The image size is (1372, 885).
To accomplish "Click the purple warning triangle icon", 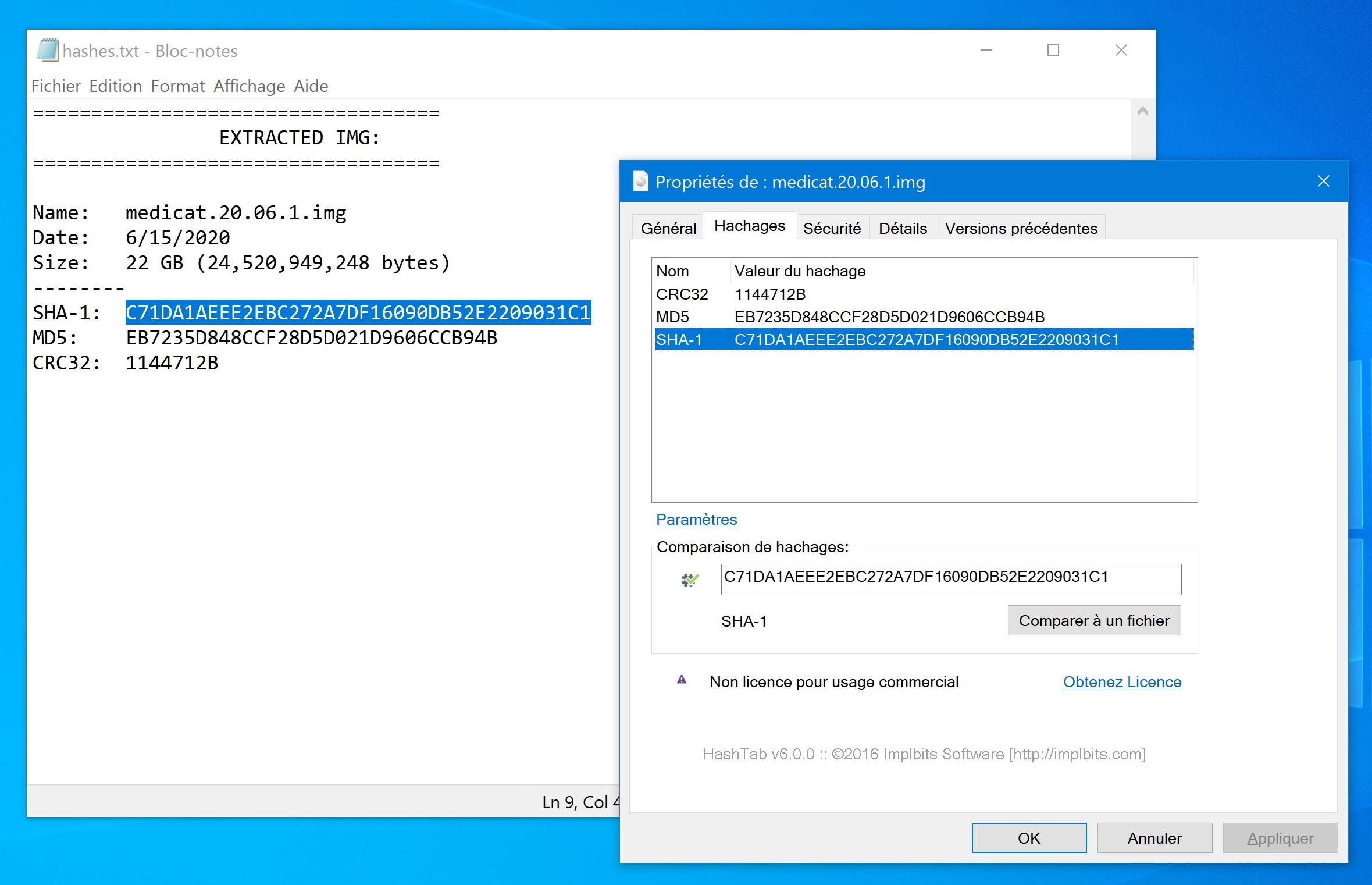I will click(682, 680).
